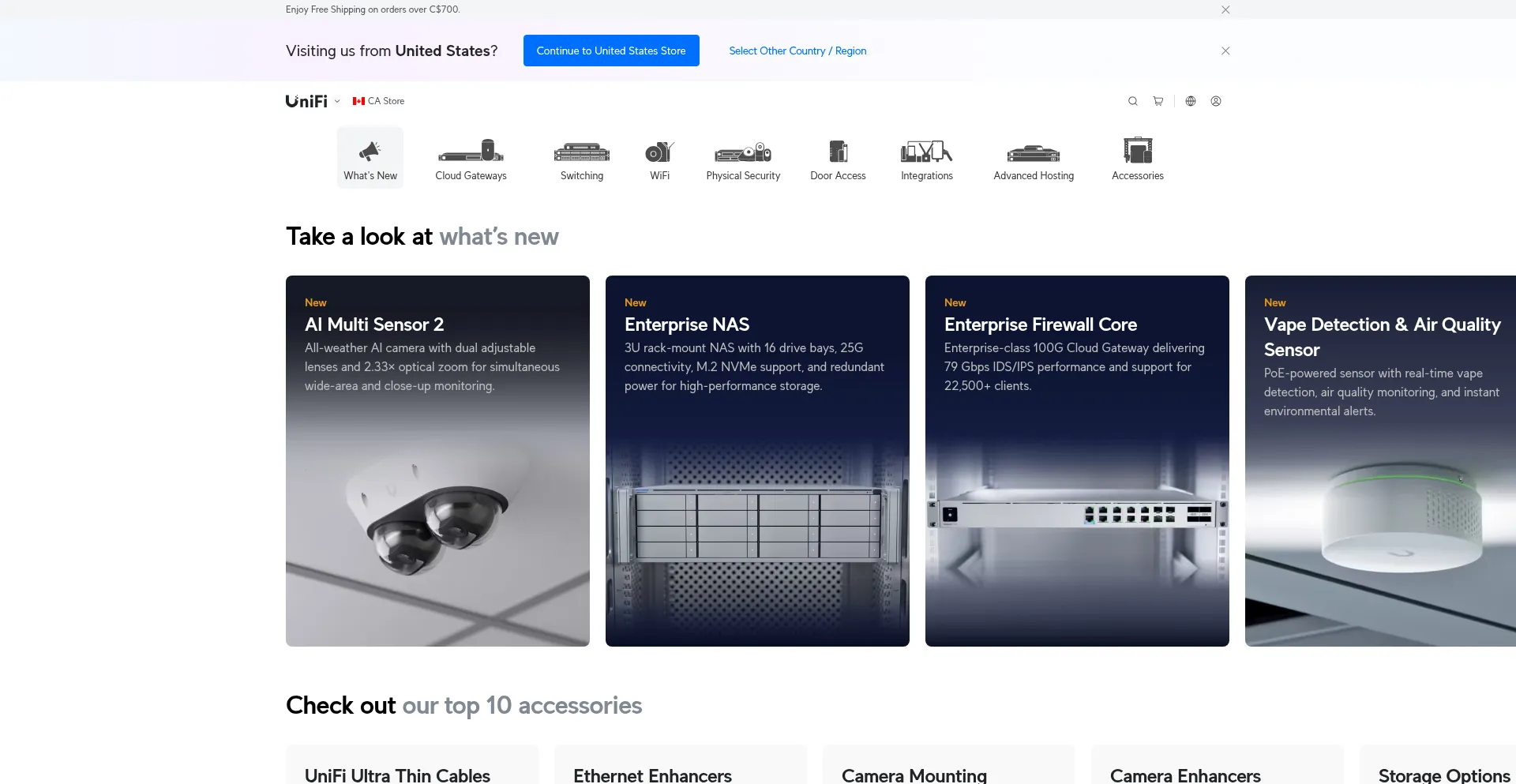Viewport: 1516px width, 784px height.
Task: Open the Cloud Gateways category icon
Action: tap(471, 150)
